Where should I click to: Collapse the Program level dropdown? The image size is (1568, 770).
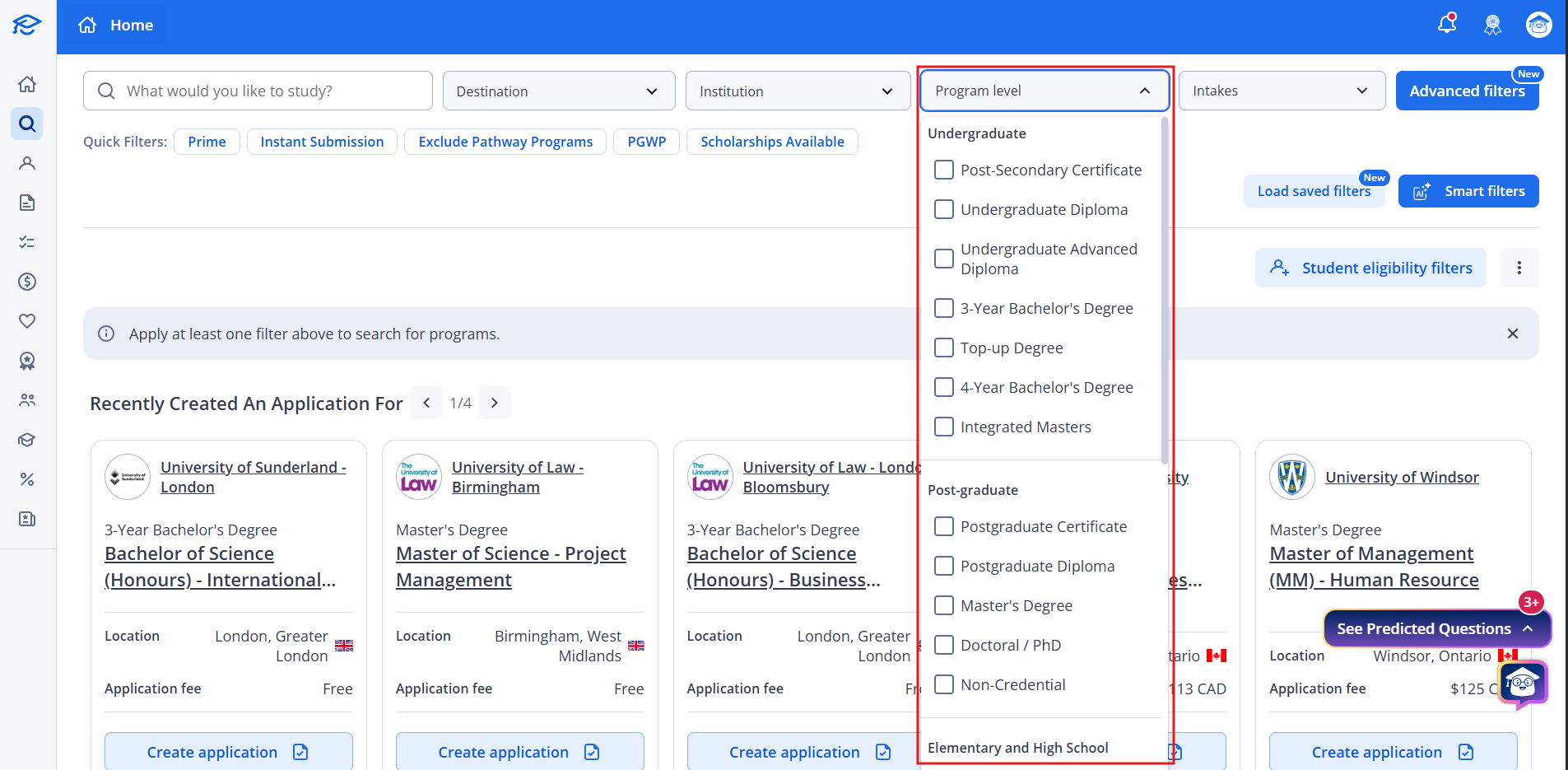(1045, 91)
